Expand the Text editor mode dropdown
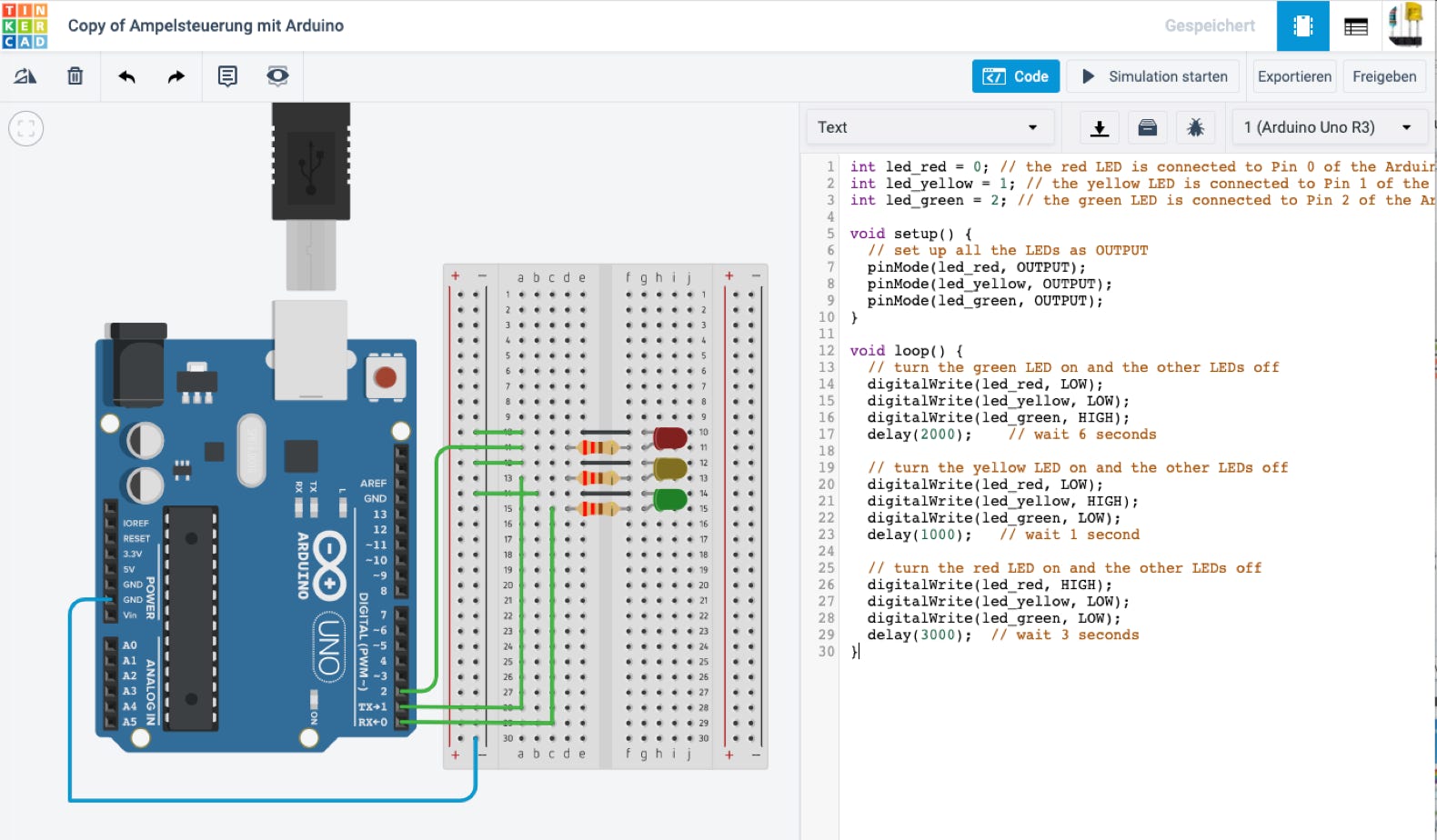Viewport: 1437px width, 840px height. 930,127
